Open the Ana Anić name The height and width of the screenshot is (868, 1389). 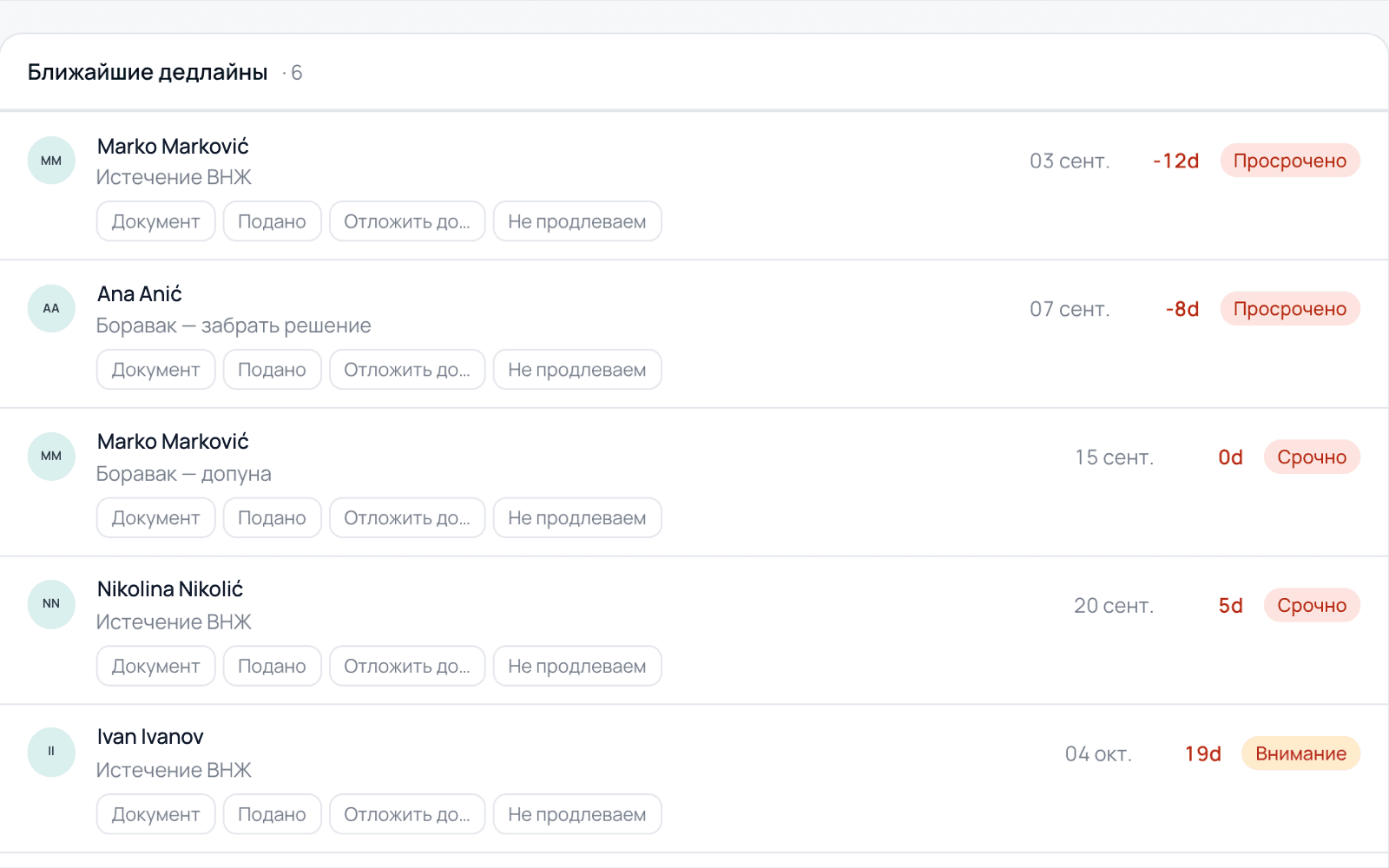140,293
